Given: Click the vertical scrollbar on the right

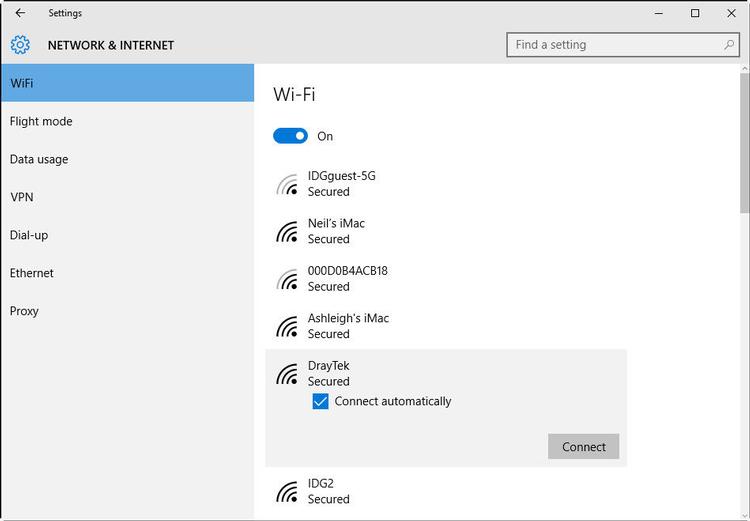Looking at the screenshot, I should [x=744, y=140].
